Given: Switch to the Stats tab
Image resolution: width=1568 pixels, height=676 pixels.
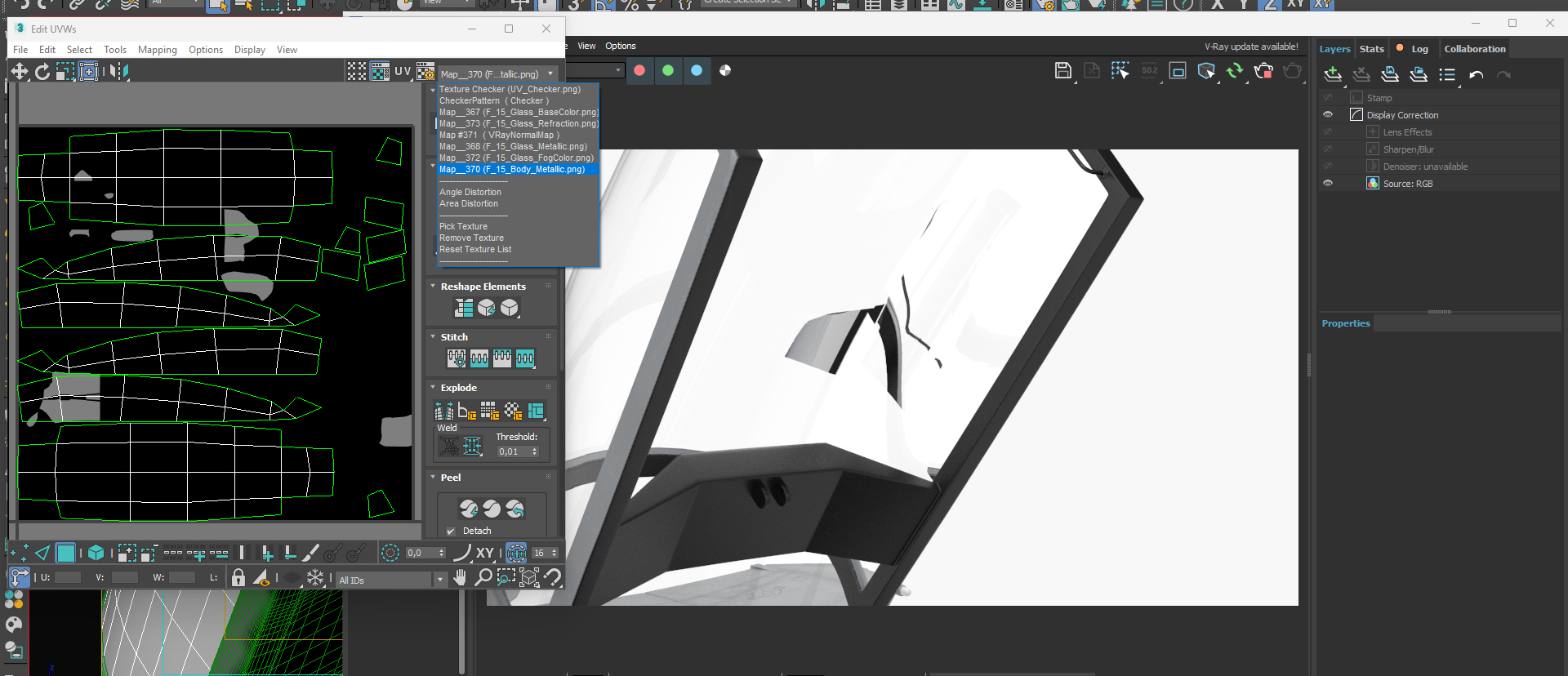Looking at the screenshot, I should (x=1372, y=49).
